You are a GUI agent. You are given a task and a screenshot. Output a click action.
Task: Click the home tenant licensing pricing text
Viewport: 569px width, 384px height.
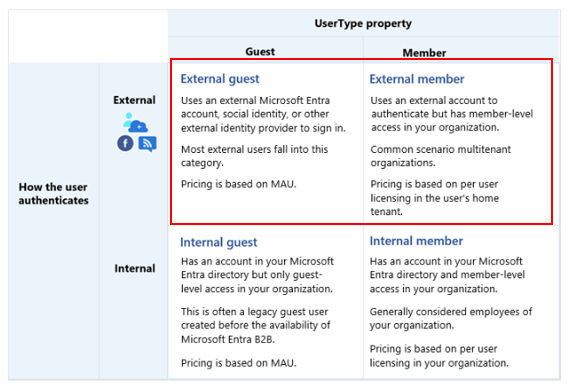point(435,198)
